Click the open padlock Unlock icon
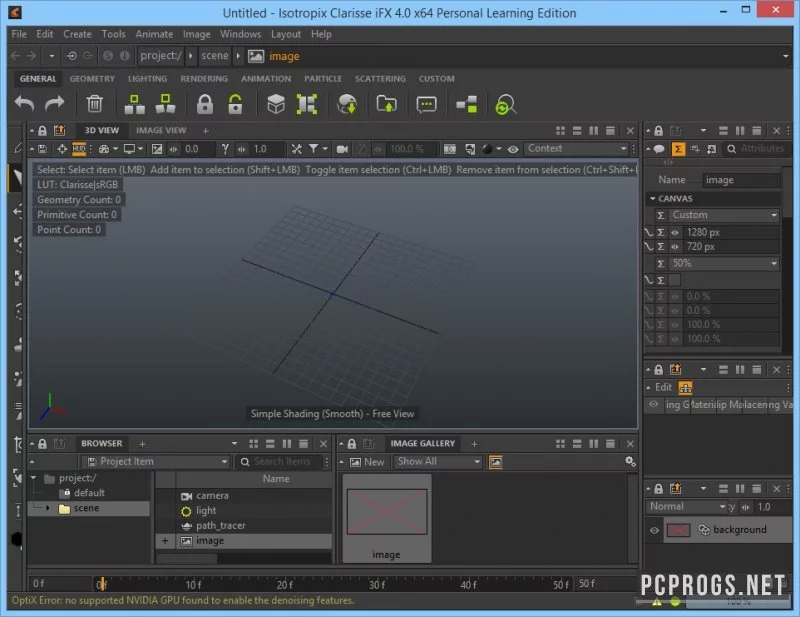Screen dimensions: 800x617 [235, 104]
